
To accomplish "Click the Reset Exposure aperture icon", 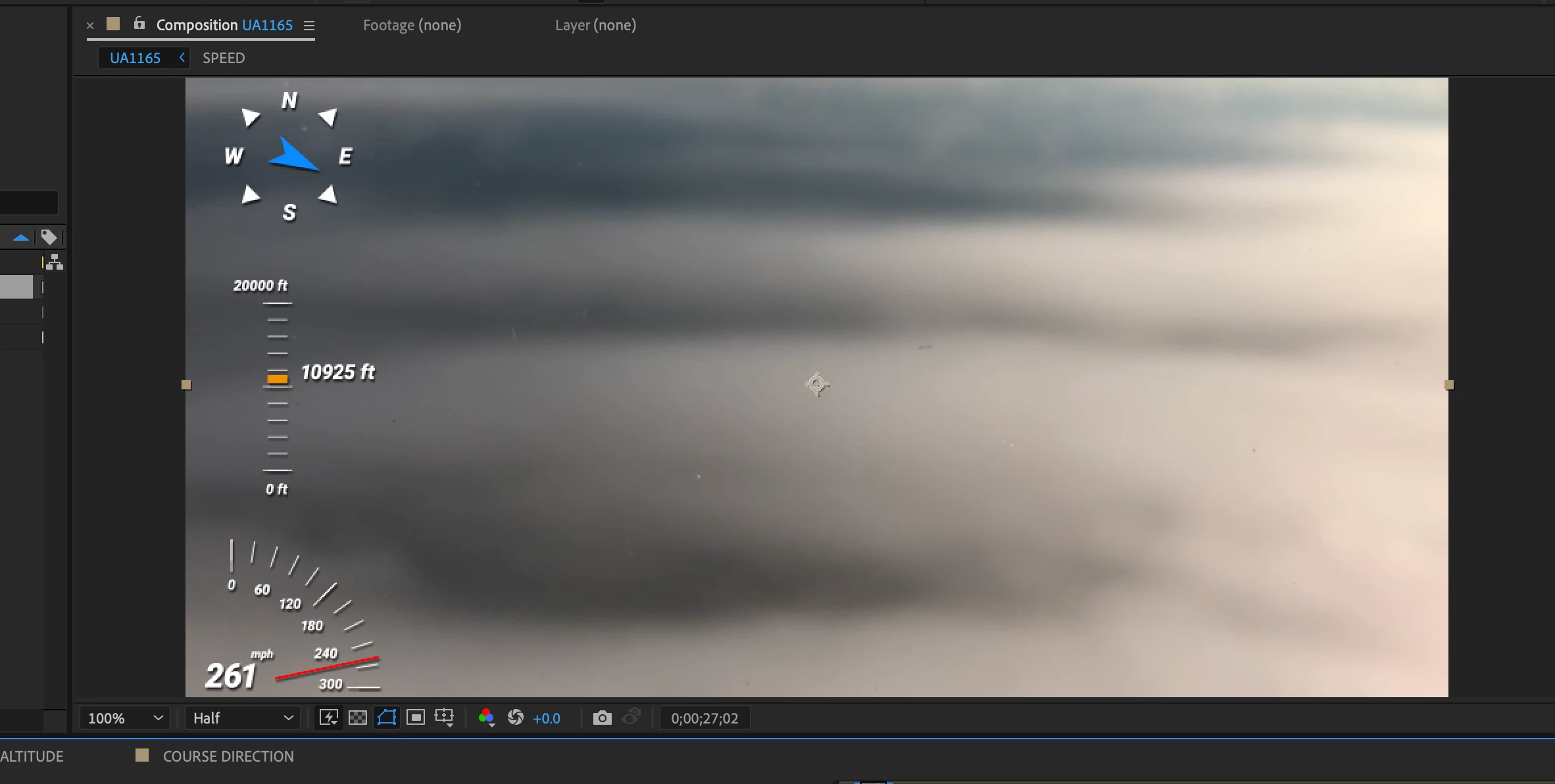I will click(x=516, y=718).
